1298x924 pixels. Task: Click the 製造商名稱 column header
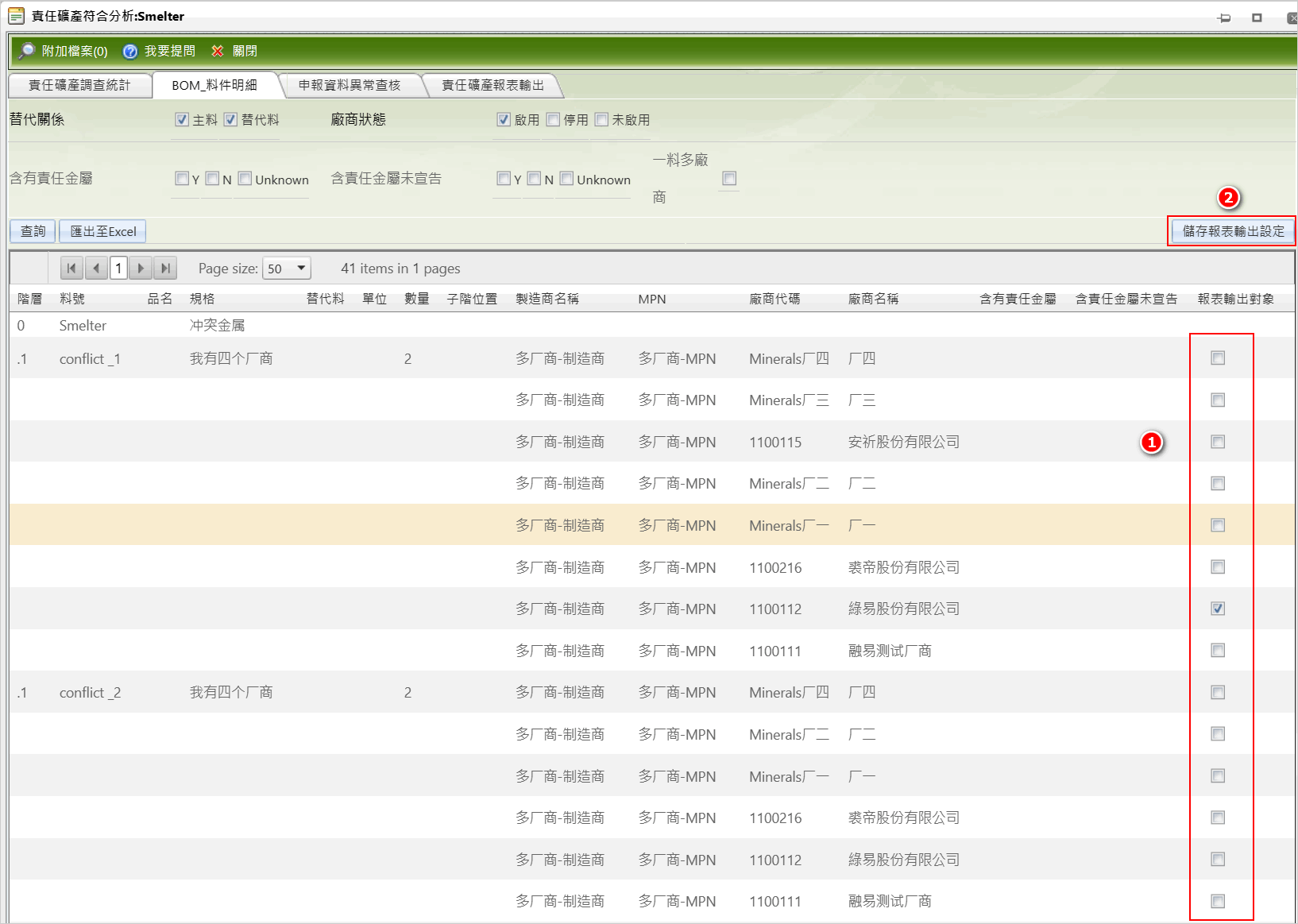tap(547, 299)
